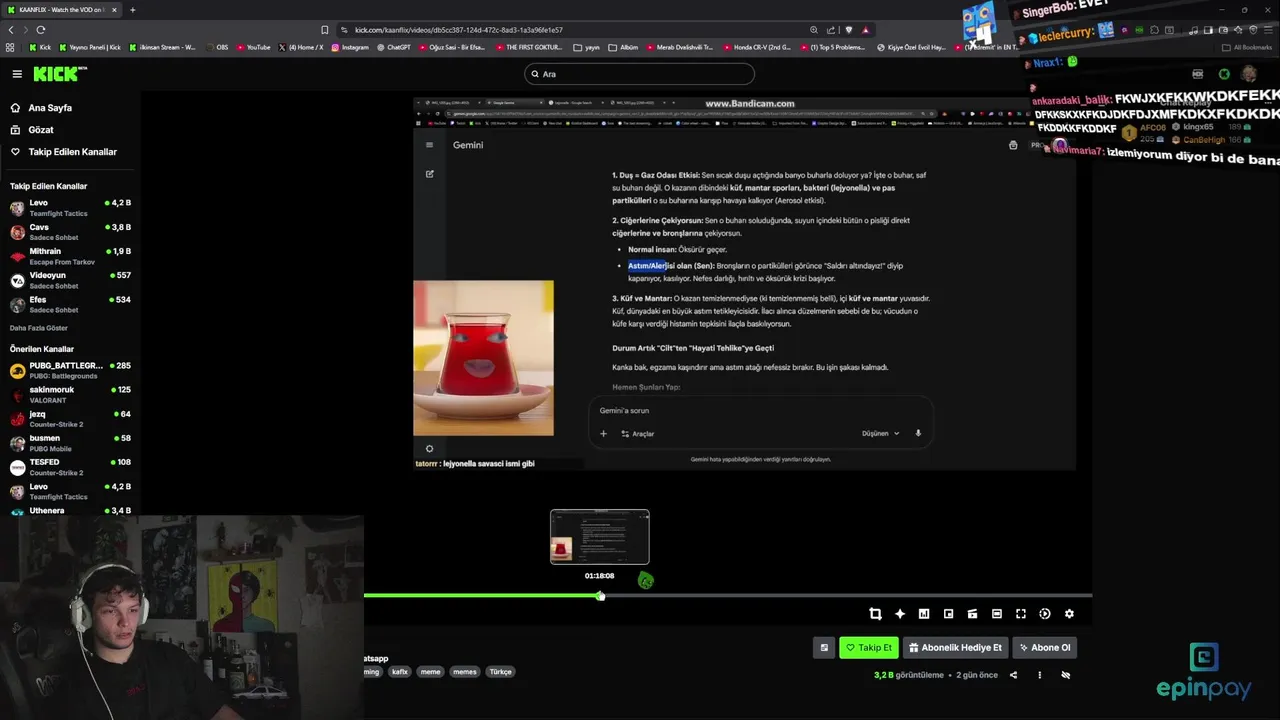Image resolution: width=1280 pixels, height=720 pixels.
Task: Open the sakinmoruk VALORANT channel
Action: 70,395
